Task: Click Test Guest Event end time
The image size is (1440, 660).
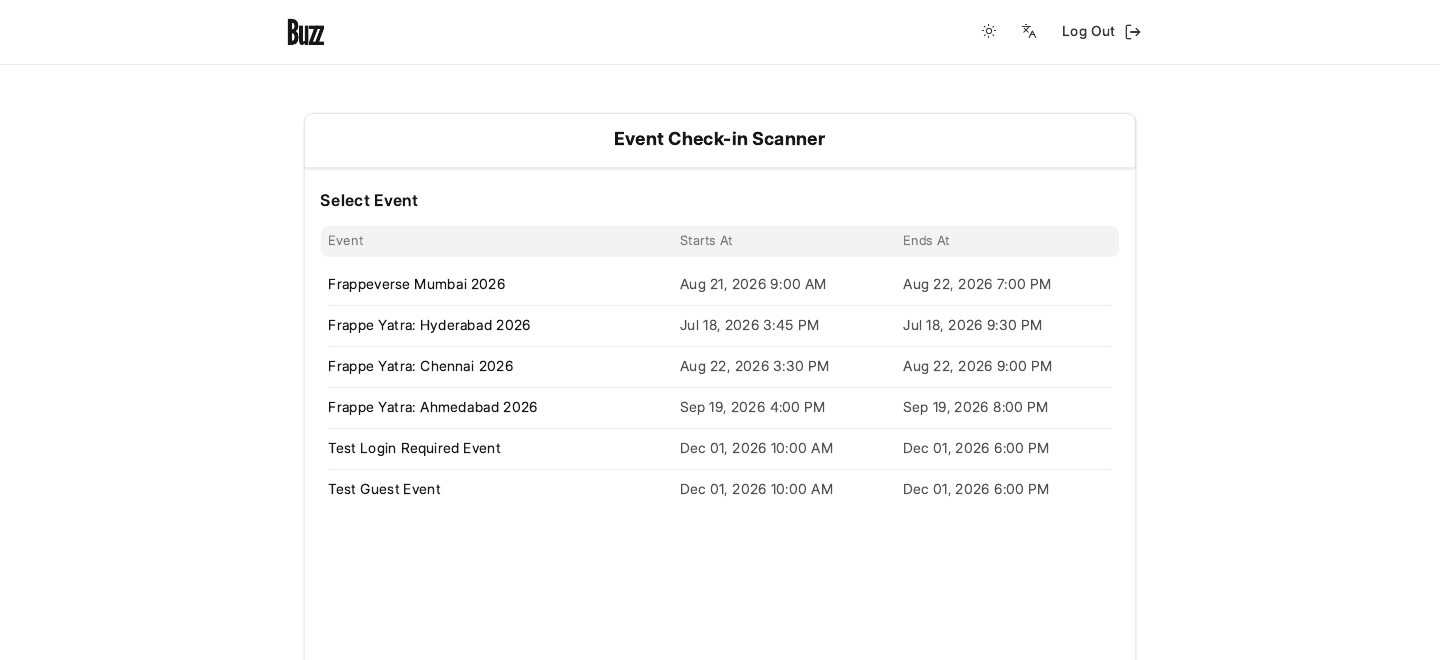Action: pyautogui.click(x=976, y=490)
